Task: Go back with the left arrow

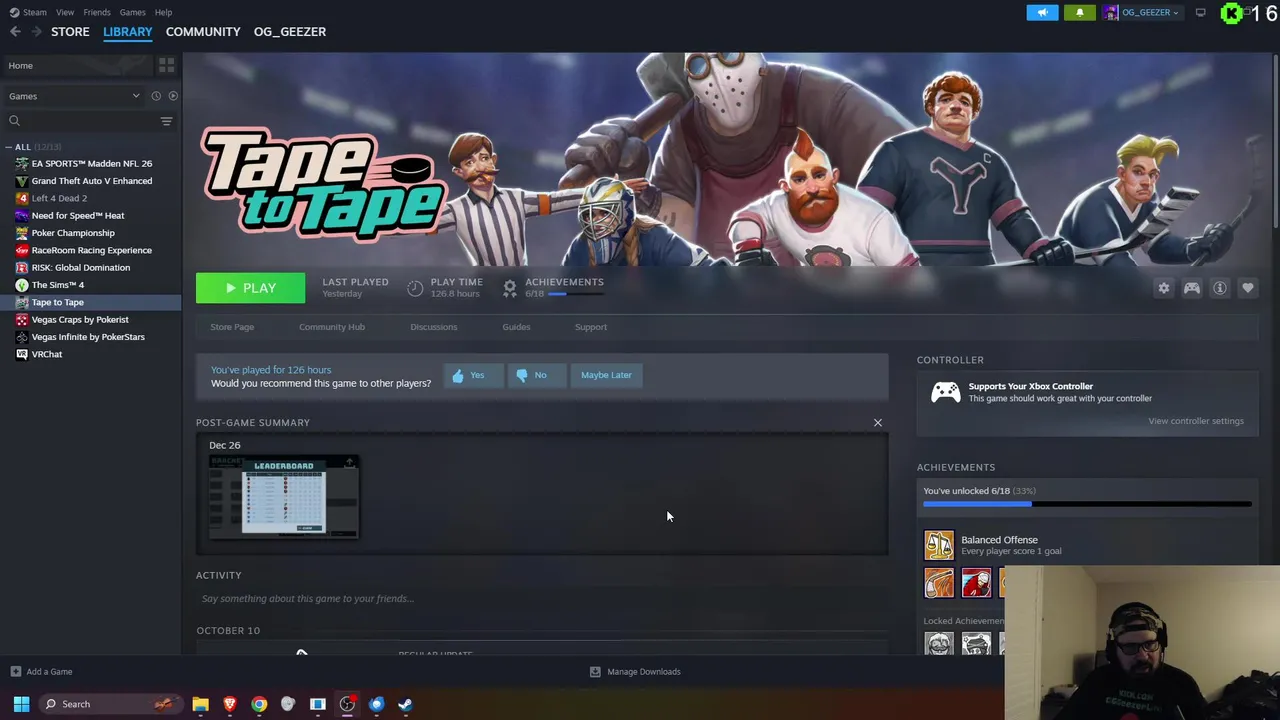Action: tap(15, 32)
